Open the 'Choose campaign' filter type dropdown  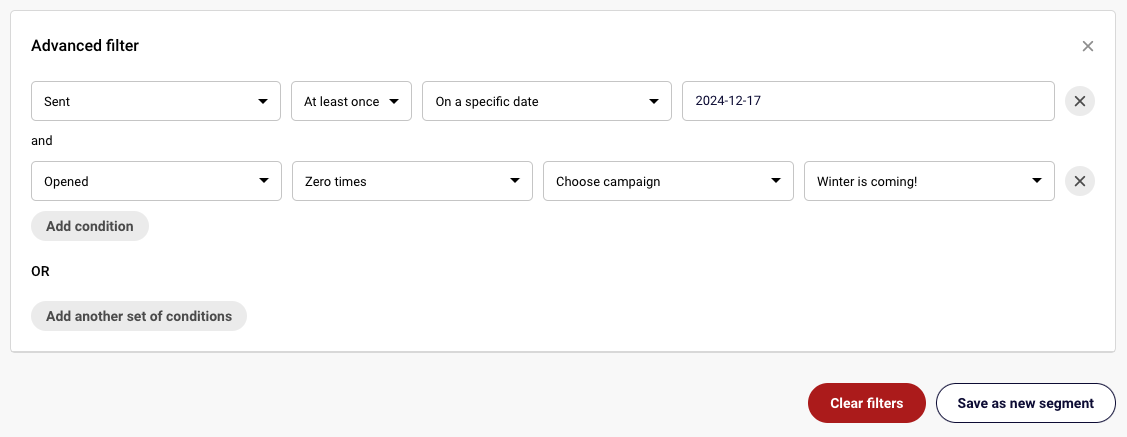pyautogui.click(x=667, y=181)
